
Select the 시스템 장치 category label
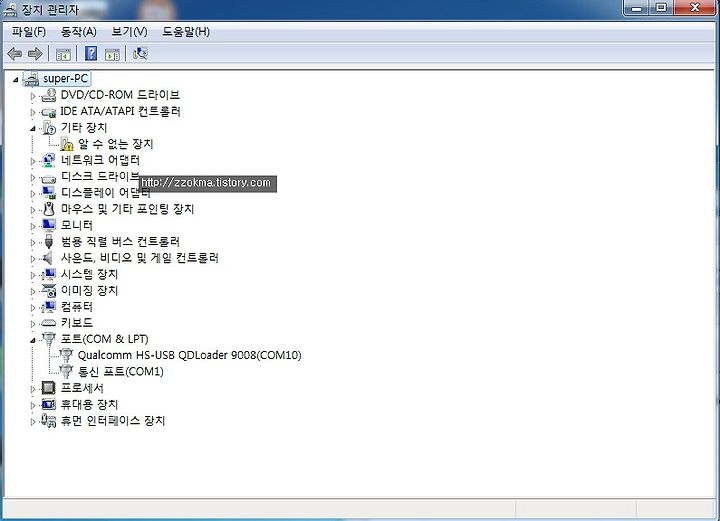[x=90, y=274]
